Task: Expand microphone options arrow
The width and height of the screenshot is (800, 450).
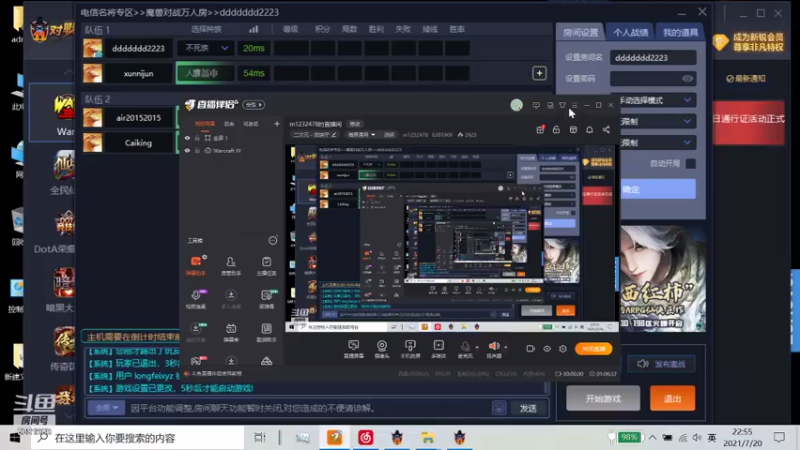Action: 477,347
